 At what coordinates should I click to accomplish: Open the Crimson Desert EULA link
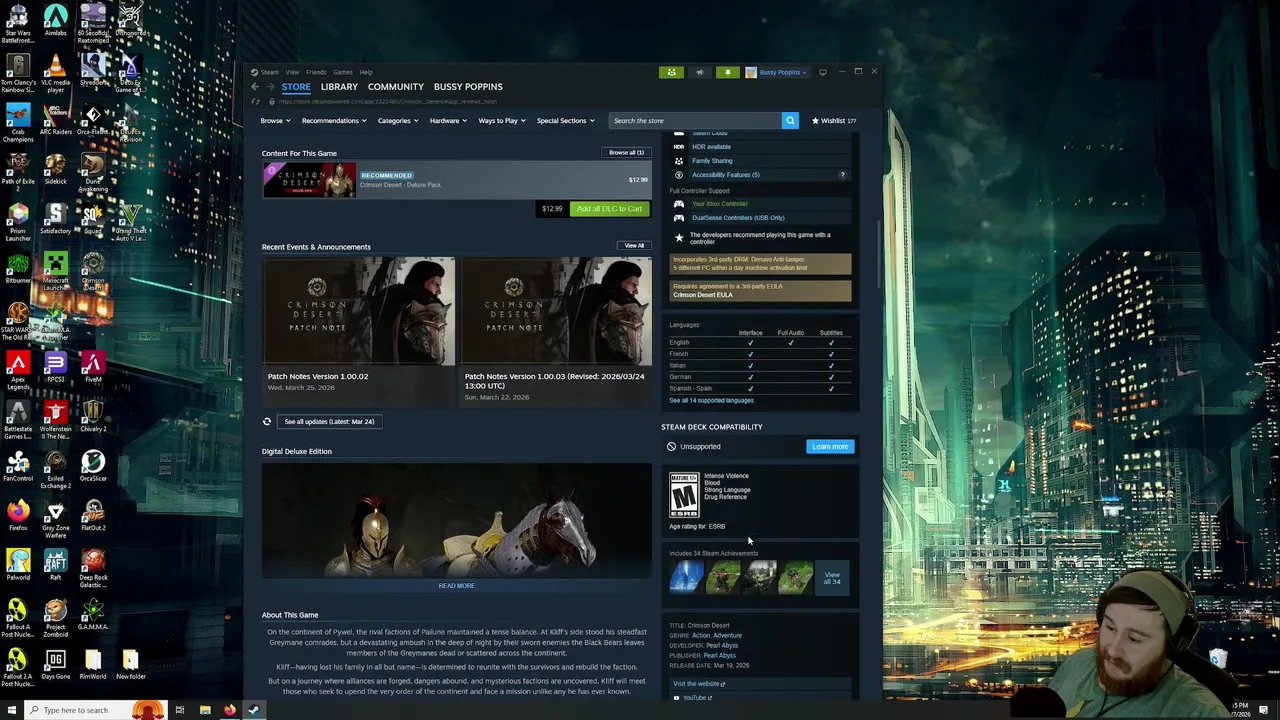pos(703,295)
